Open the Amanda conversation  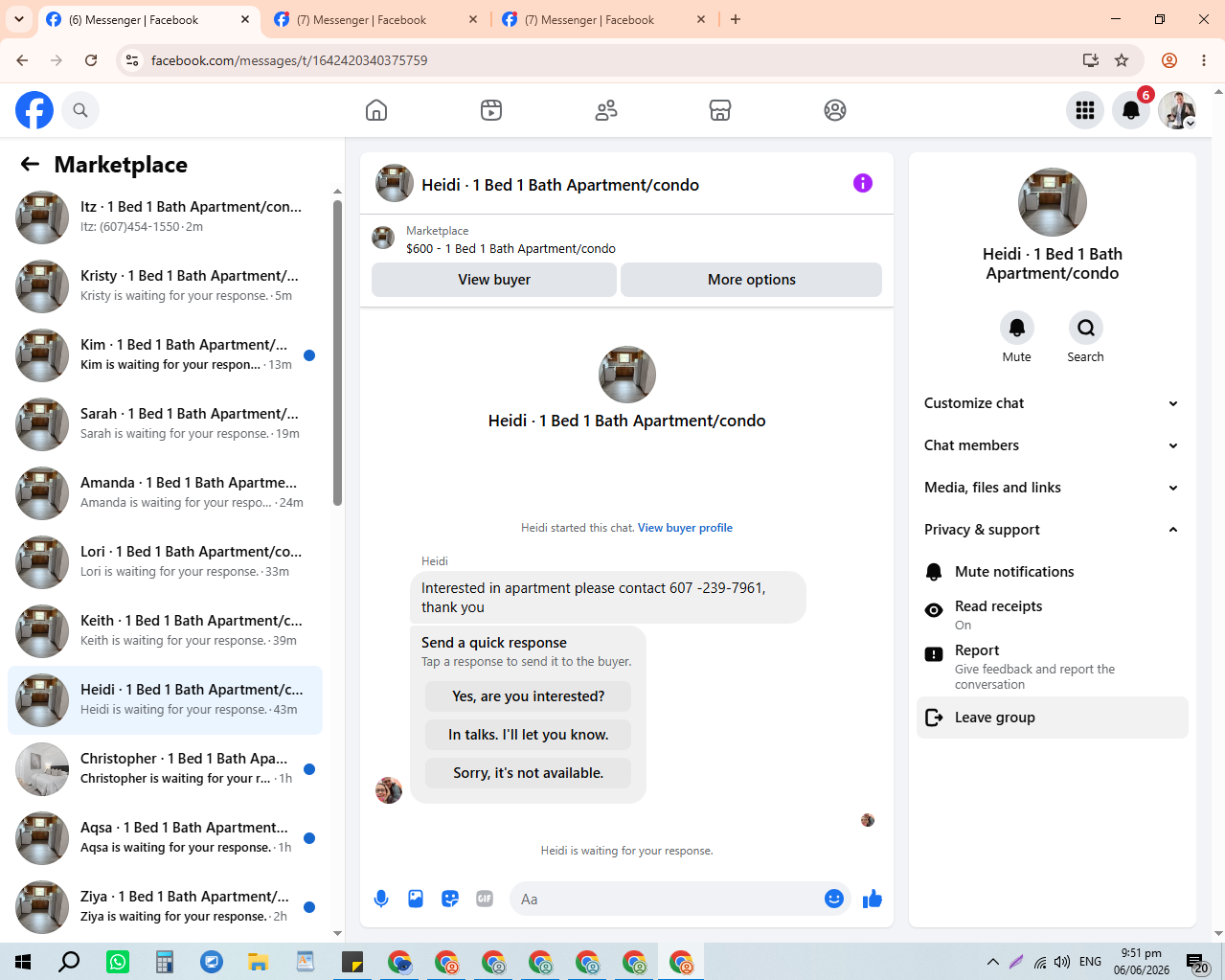pyautogui.click(x=165, y=493)
